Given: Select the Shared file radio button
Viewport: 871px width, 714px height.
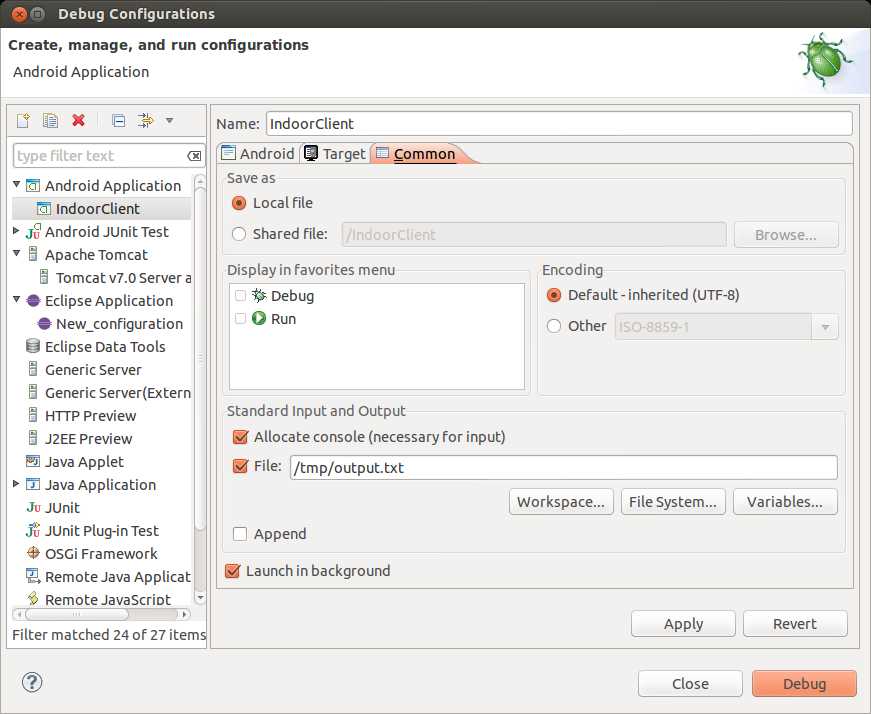Looking at the screenshot, I should pos(239,234).
